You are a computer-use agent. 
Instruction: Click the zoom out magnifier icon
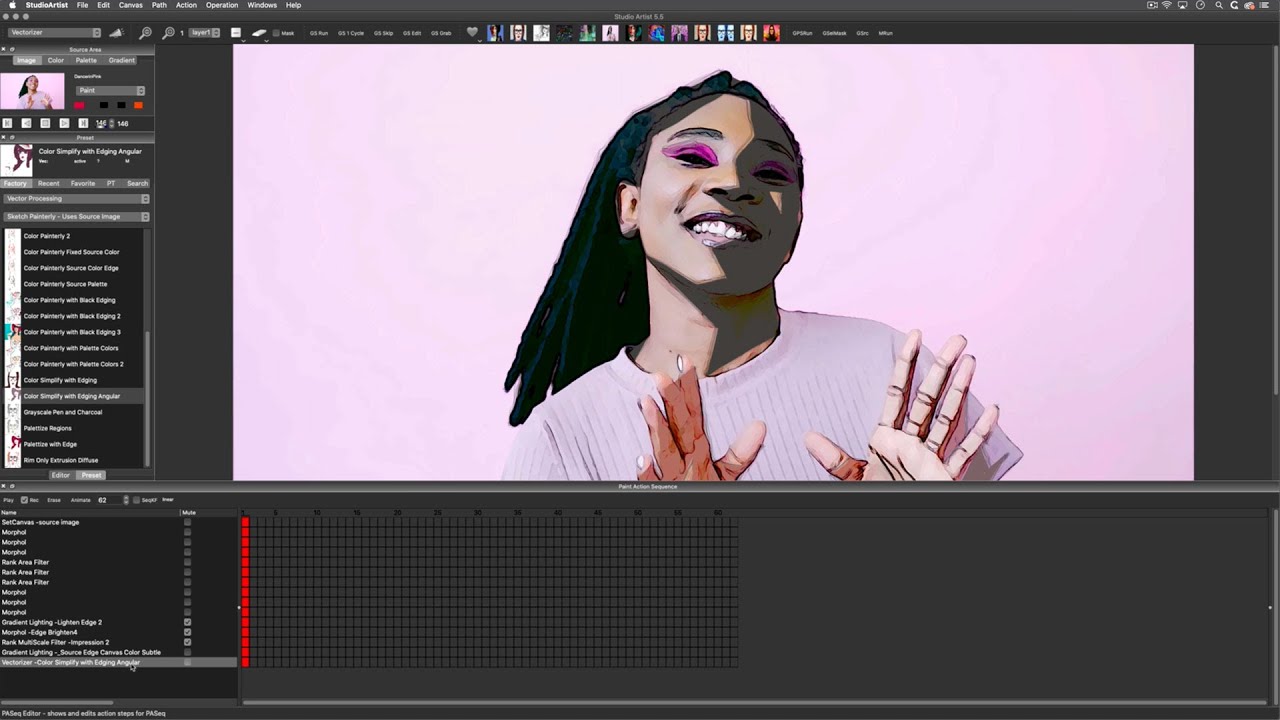pos(145,33)
